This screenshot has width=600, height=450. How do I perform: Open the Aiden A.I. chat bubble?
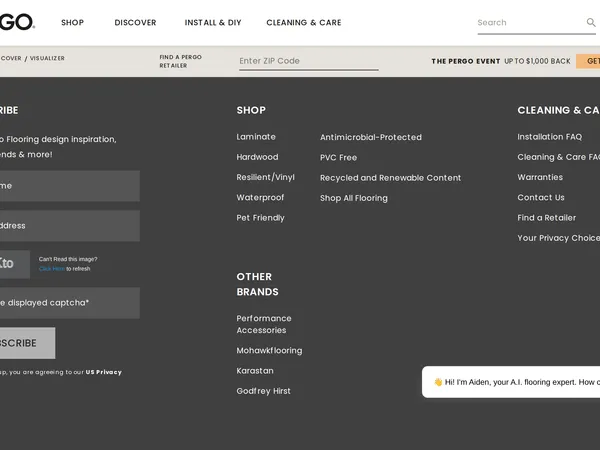[x=511, y=382]
